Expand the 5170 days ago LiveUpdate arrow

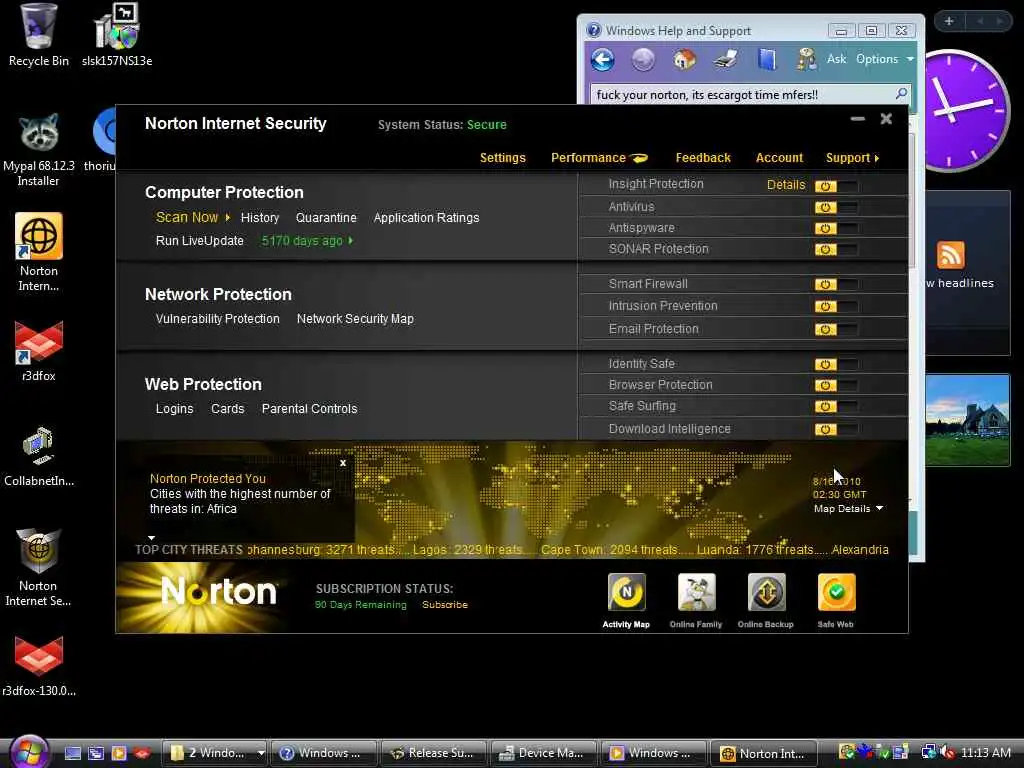click(351, 241)
